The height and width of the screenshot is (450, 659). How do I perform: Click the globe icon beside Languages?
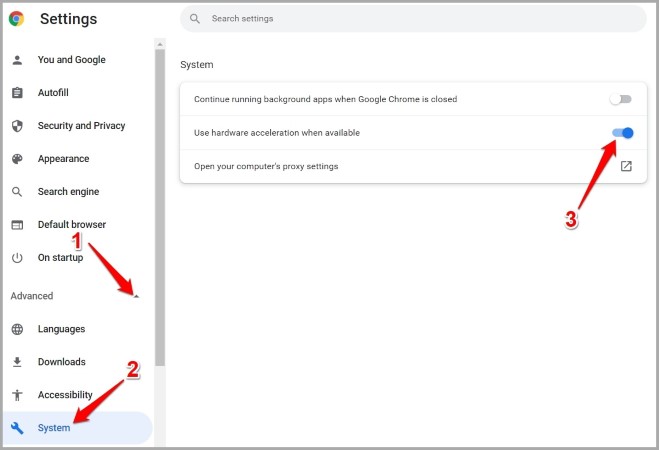click(17, 329)
